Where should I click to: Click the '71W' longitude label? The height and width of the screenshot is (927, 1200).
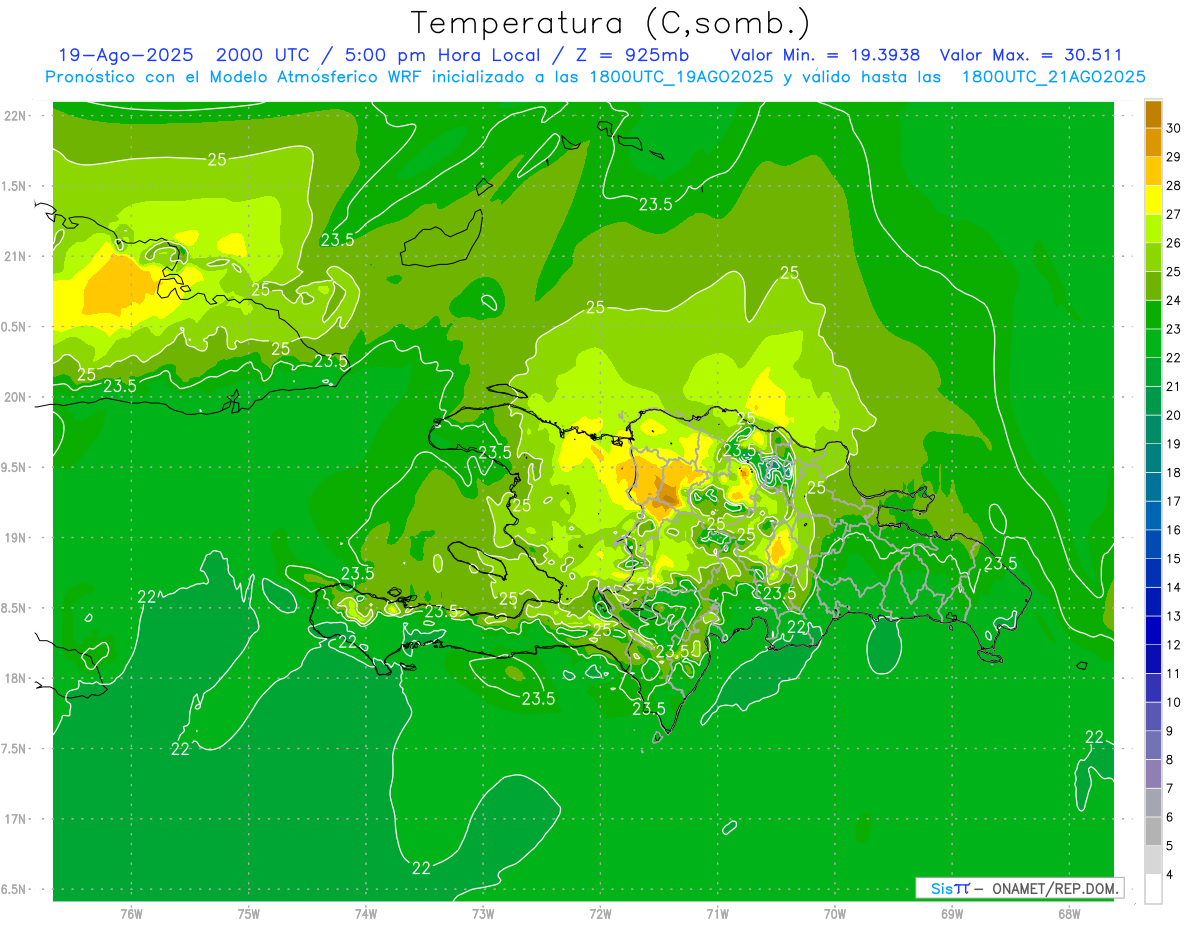point(717,914)
